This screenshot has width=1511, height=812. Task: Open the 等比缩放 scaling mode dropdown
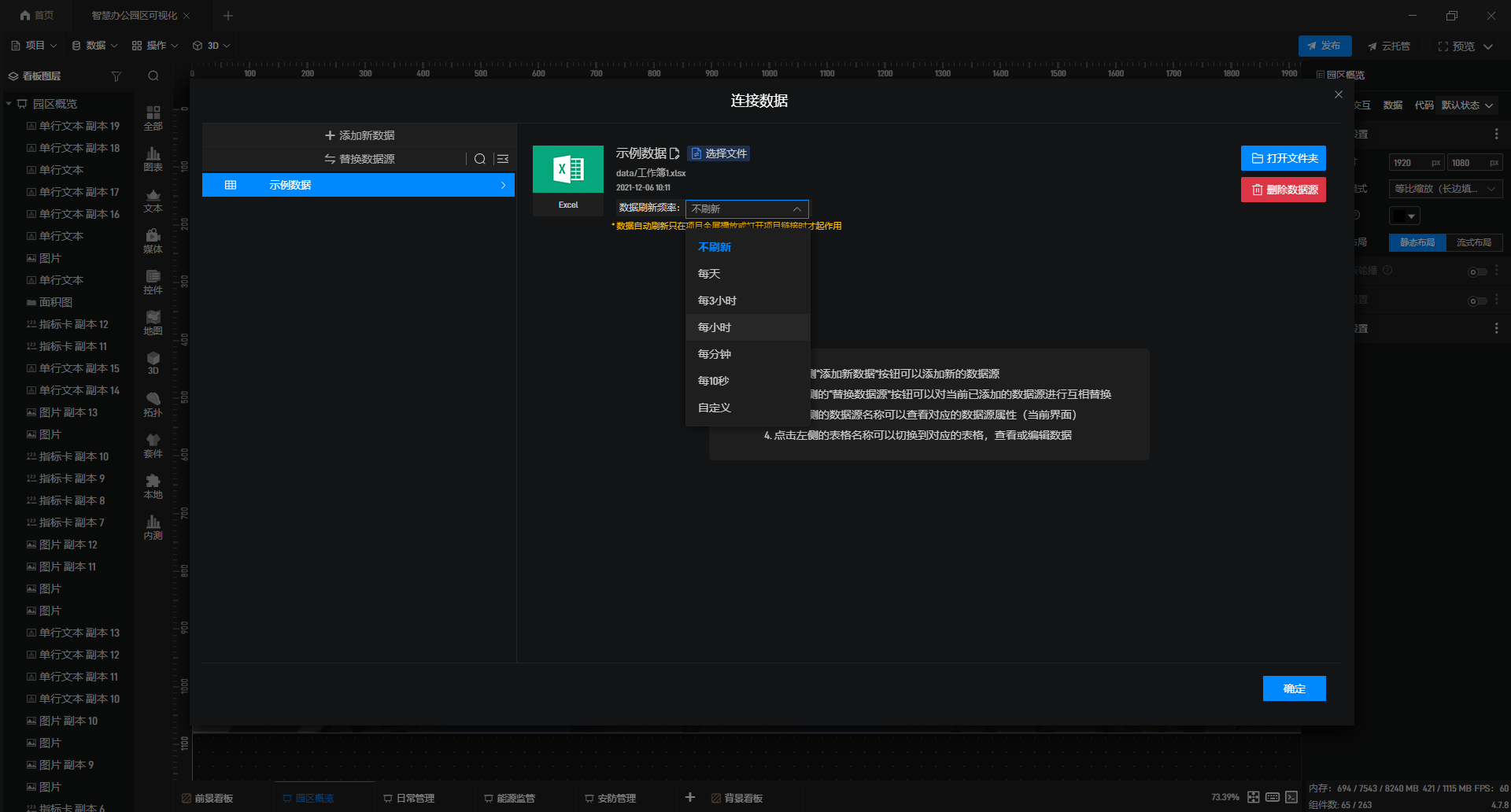point(1446,189)
